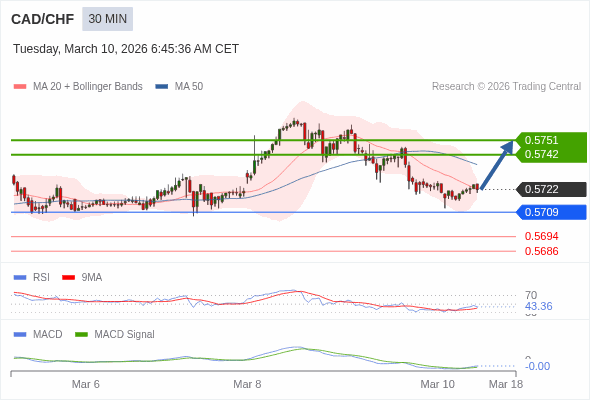590x400 pixels.
Task: Click the 'Mar 6' date axis label
Action: [x=86, y=384]
